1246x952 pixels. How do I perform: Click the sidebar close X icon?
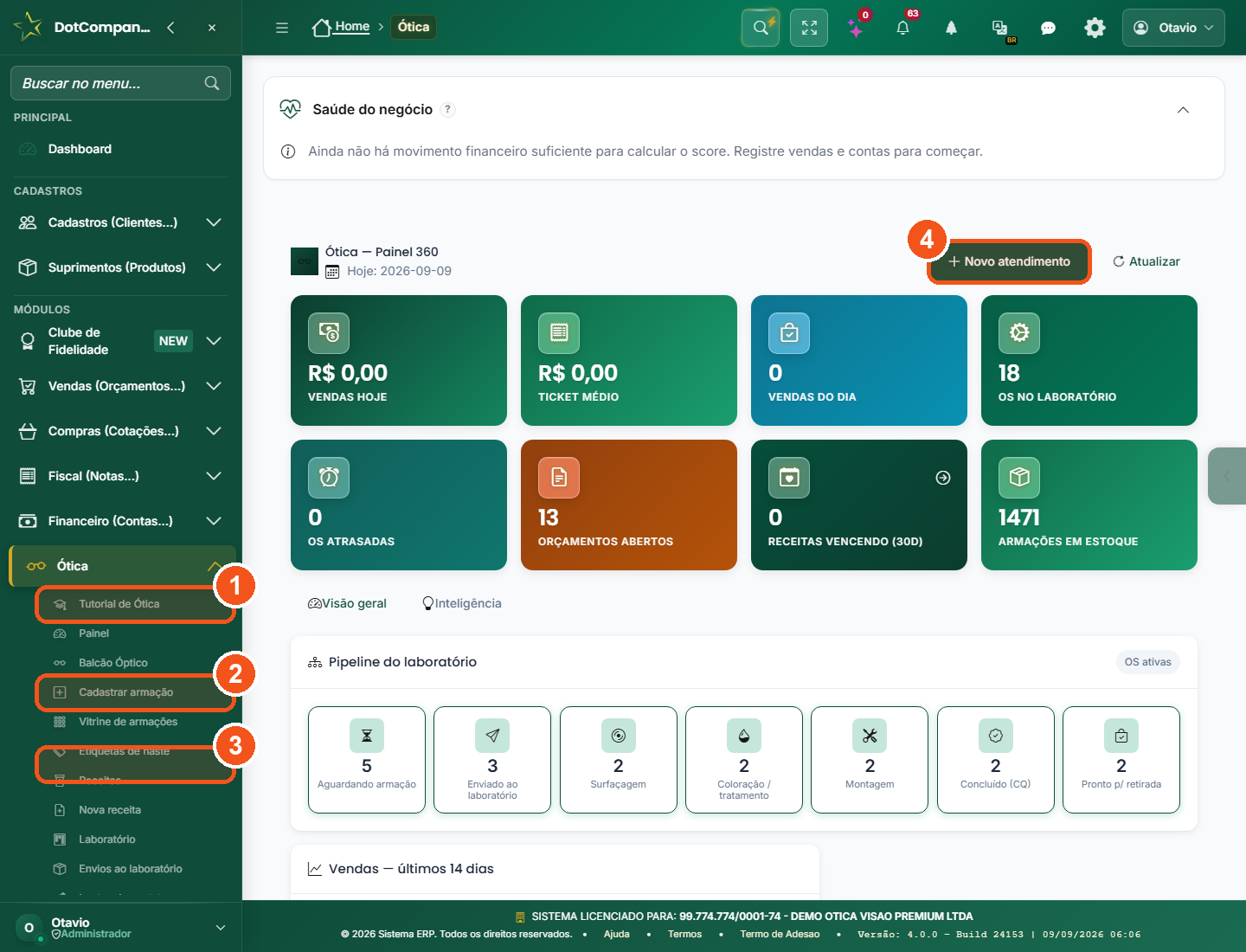(x=212, y=28)
